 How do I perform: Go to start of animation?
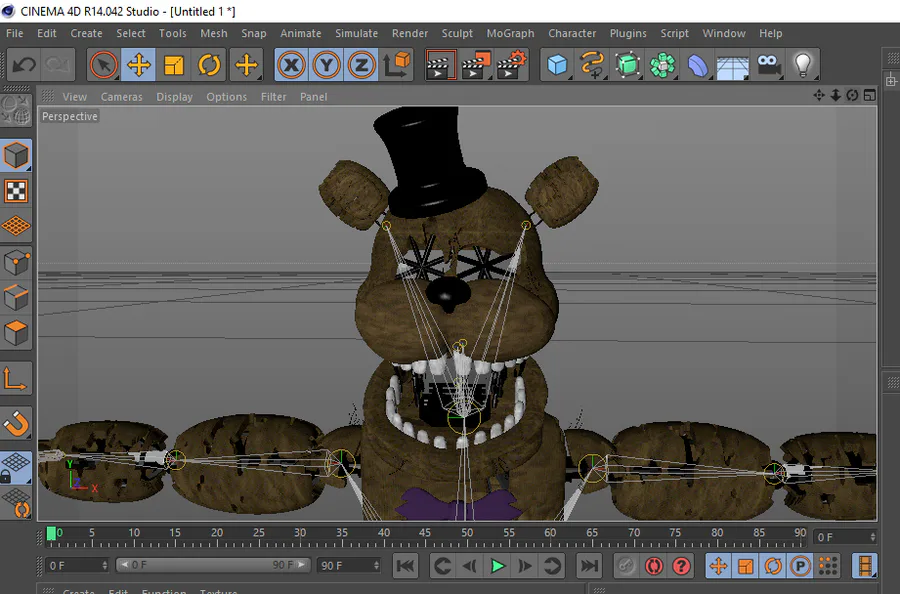point(405,566)
